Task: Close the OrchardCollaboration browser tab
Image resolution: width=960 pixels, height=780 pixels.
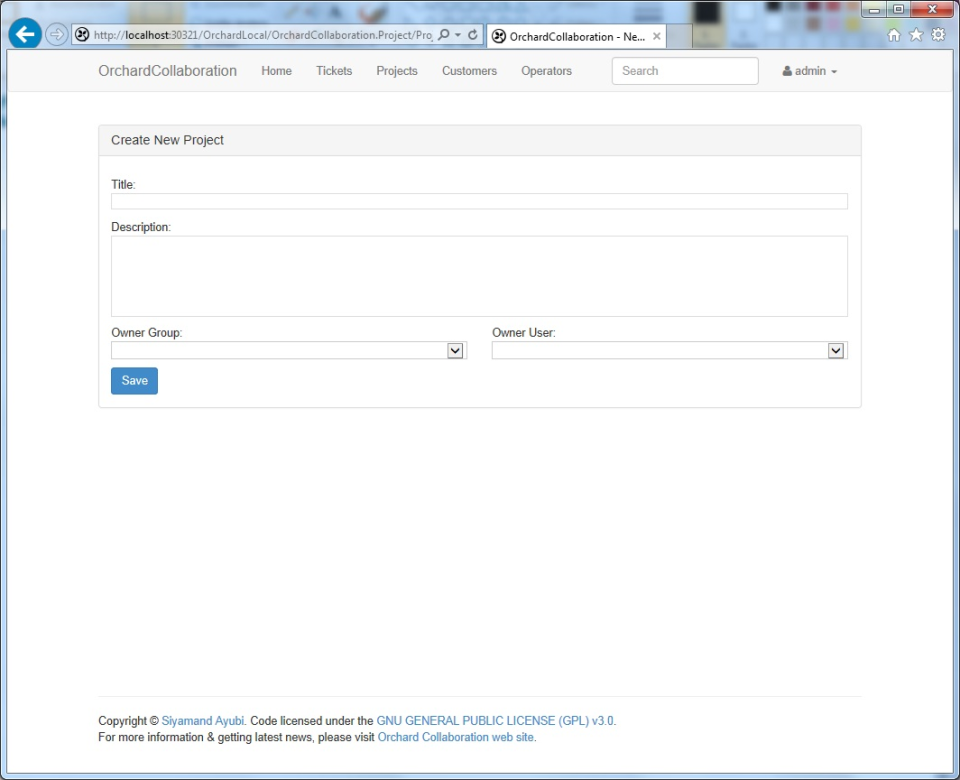Action: pos(656,36)
